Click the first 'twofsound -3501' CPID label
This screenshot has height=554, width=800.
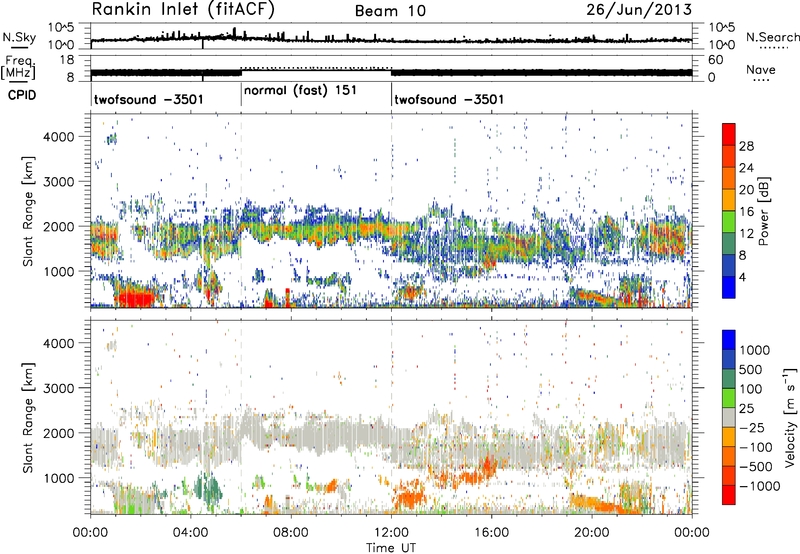pyautogui.click(x=148, y=99)
